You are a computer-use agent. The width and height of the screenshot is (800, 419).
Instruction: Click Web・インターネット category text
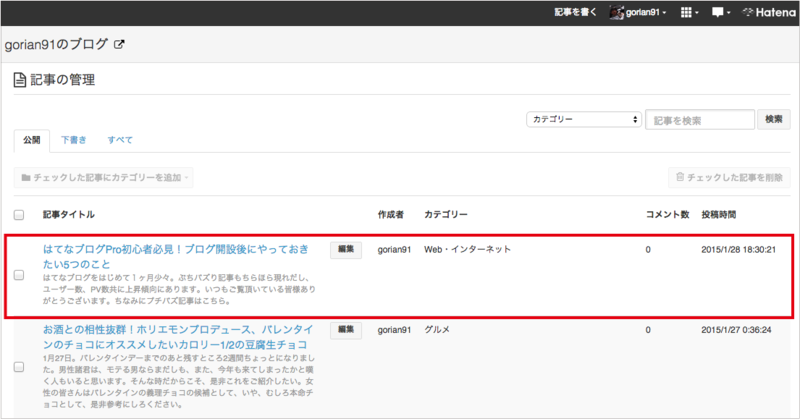click(467, 250)
